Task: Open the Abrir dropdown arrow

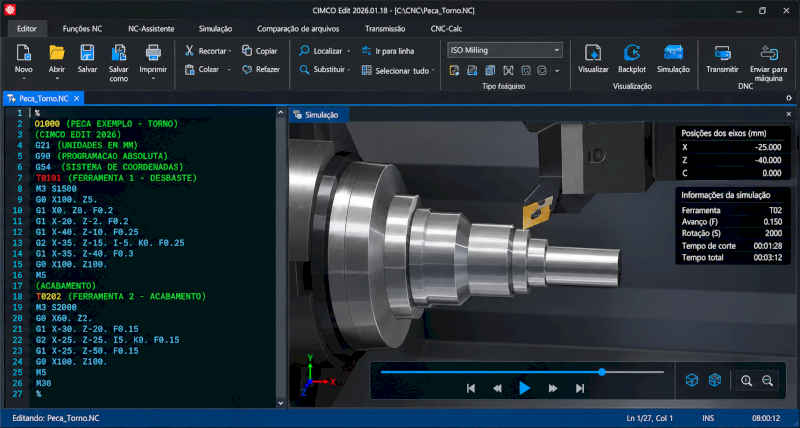Action: (x=57, y=79)
